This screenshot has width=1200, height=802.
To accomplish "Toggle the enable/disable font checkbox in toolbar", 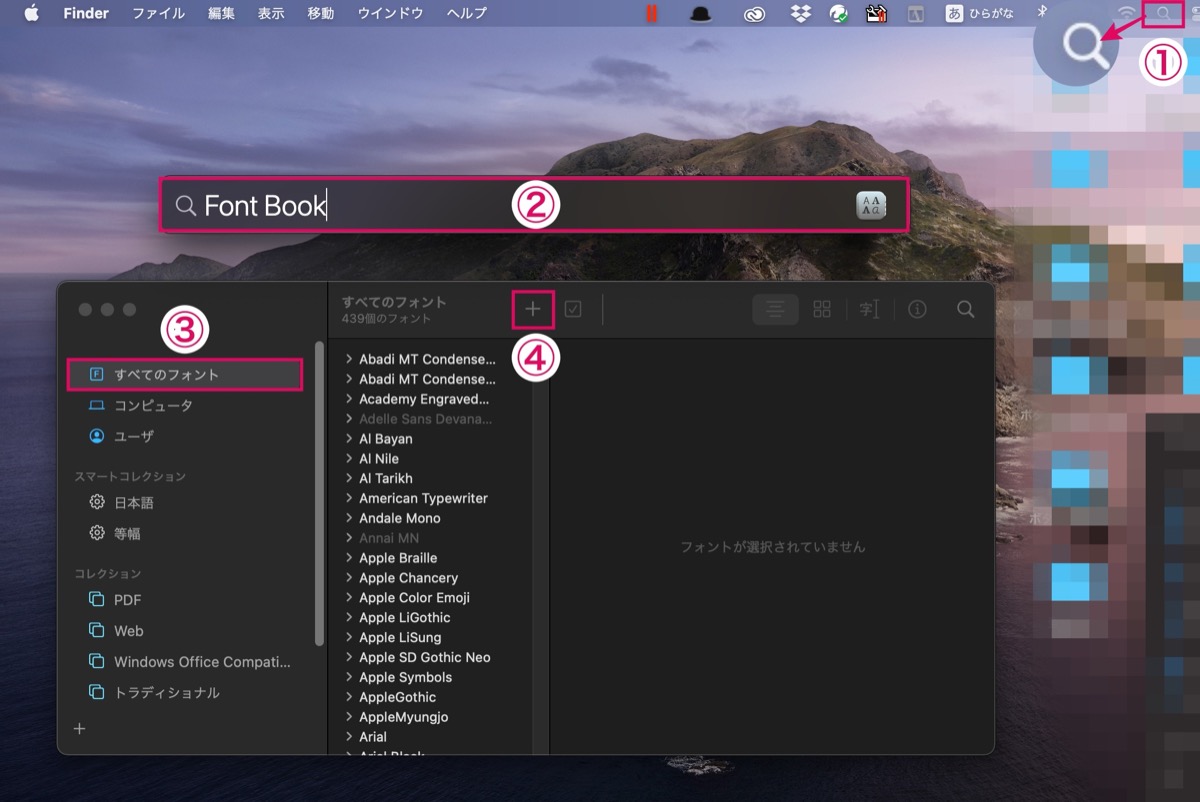I will 573,310.
